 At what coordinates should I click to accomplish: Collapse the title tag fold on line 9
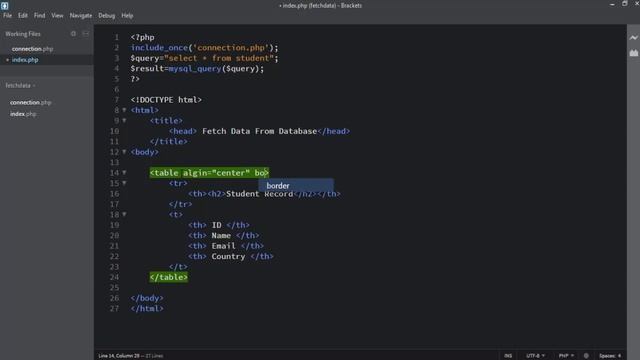tap(124, 121)
